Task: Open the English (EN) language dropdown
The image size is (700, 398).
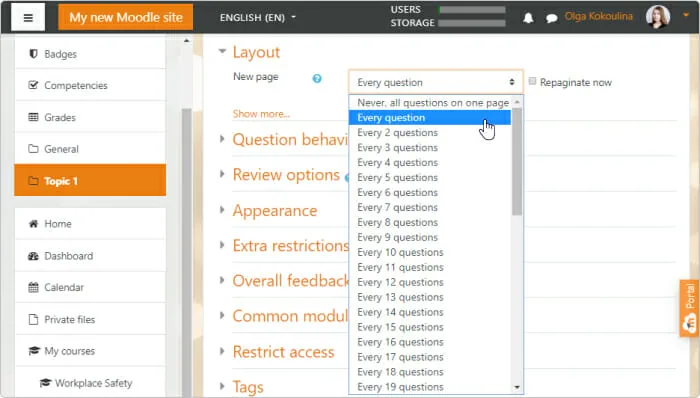Action: coord(258,17)
